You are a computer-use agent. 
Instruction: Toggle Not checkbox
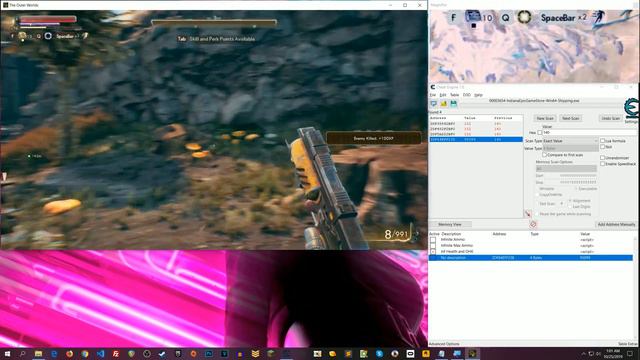602,147
